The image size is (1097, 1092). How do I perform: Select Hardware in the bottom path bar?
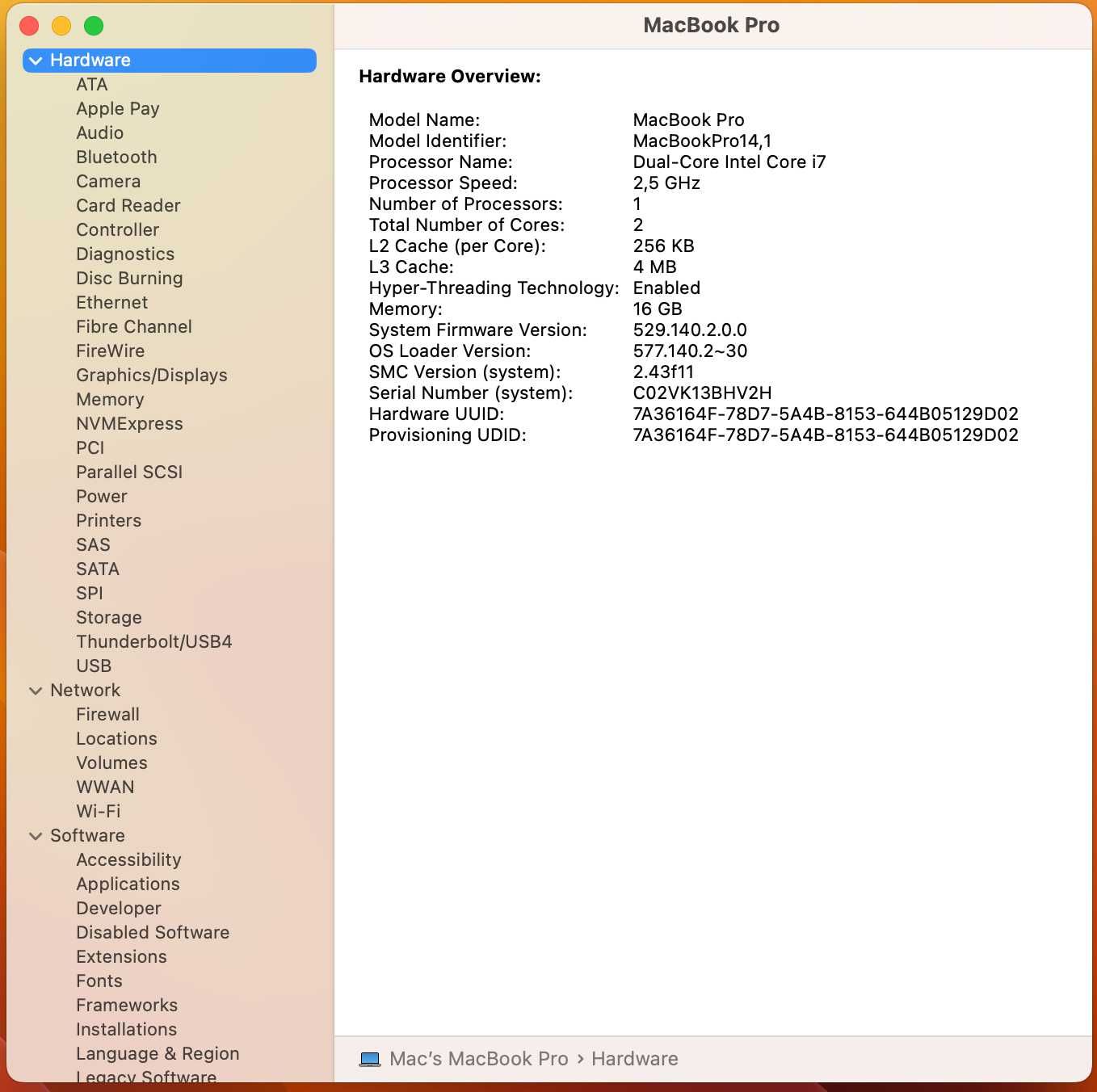coord(635,1059)
